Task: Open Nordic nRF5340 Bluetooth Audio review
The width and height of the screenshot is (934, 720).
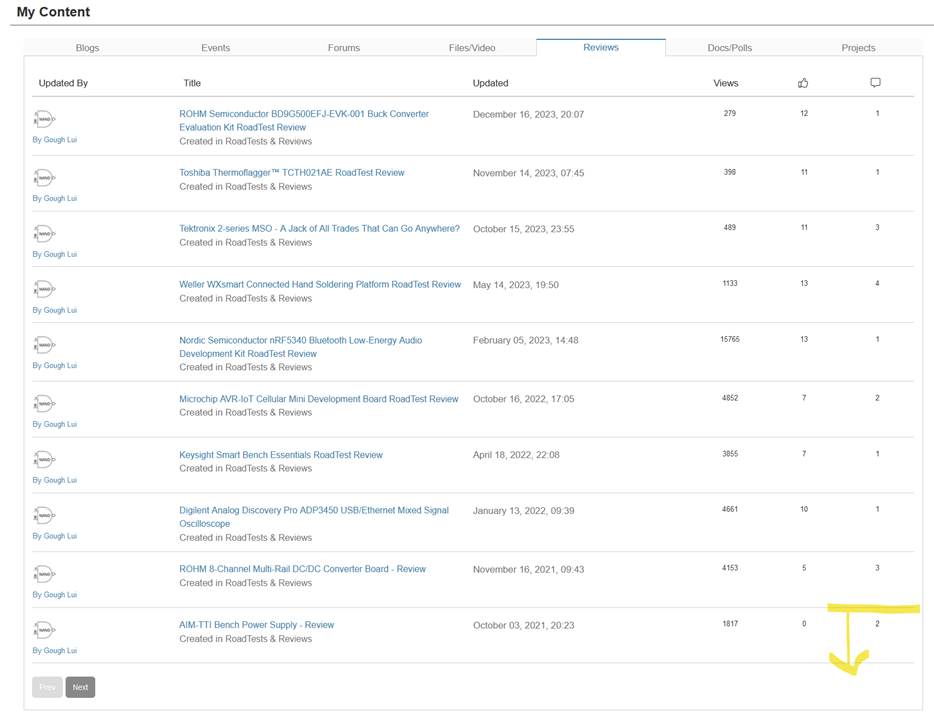Action: (301, 347)
